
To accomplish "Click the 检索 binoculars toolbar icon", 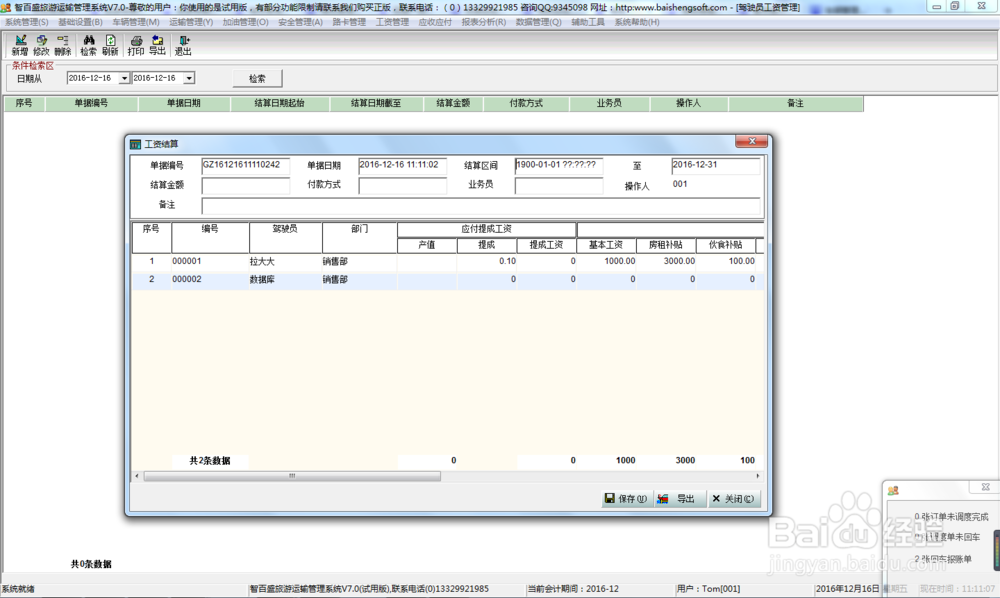I will coord(89,45).
